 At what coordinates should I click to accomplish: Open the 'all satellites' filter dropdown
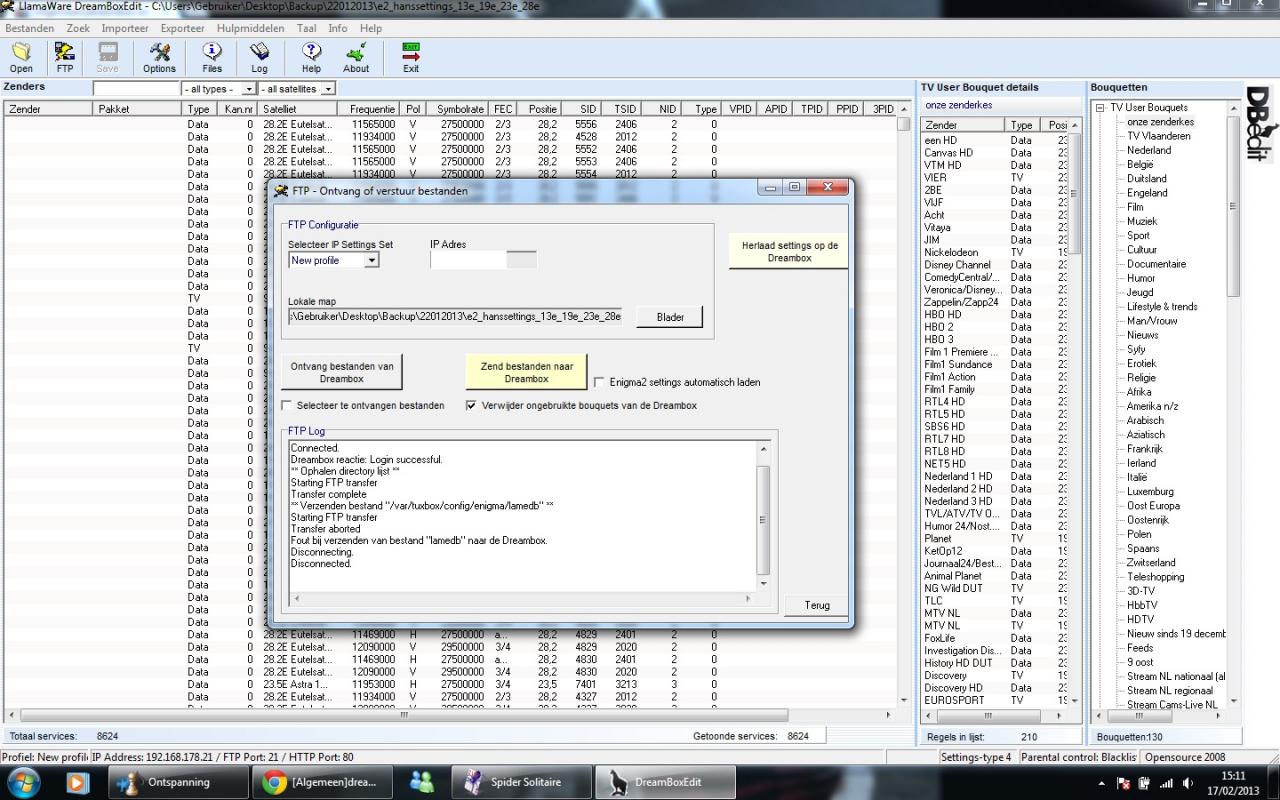[x=327, y=89]
